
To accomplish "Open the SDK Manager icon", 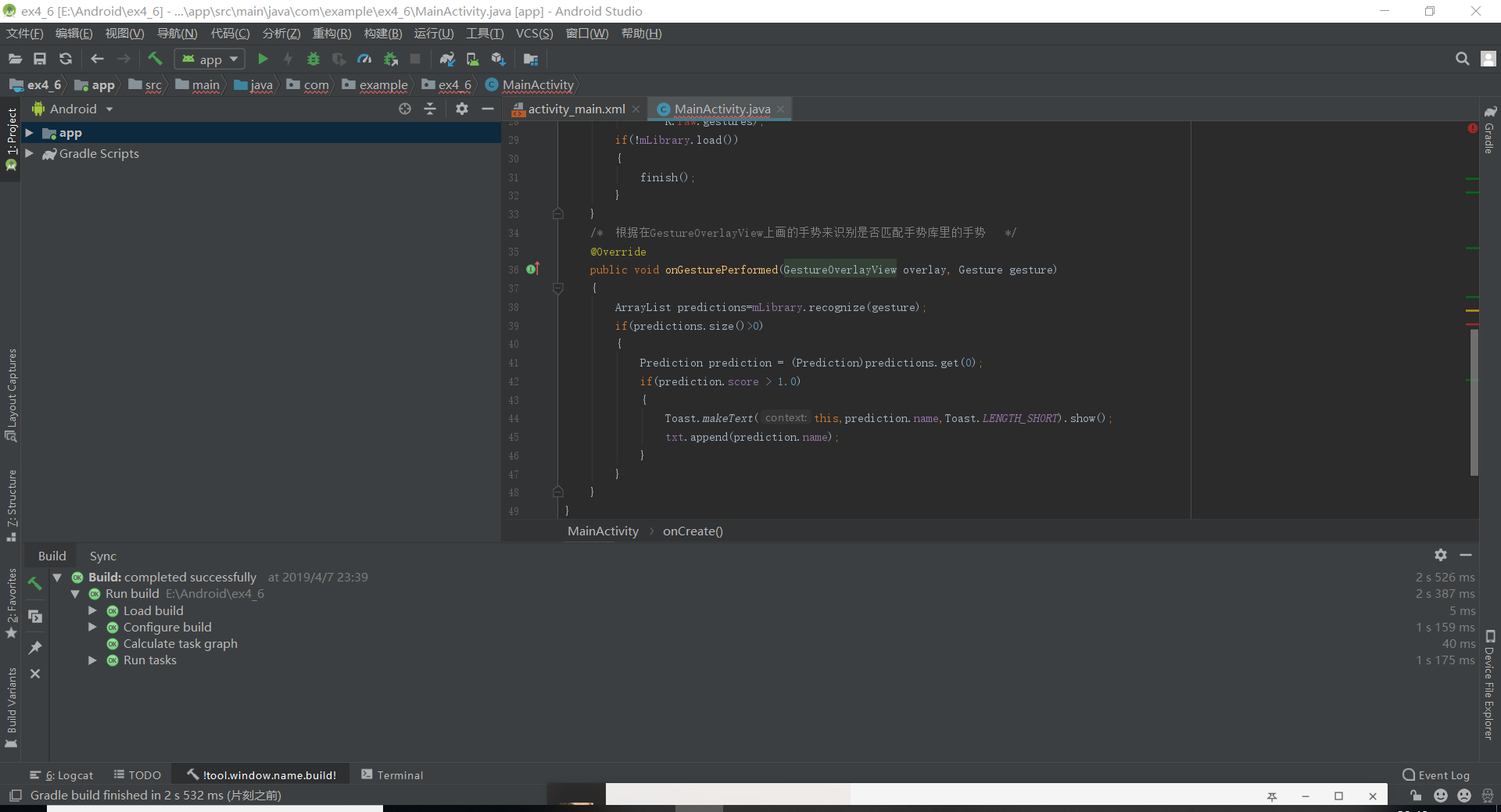I will [x=498, y=59].
